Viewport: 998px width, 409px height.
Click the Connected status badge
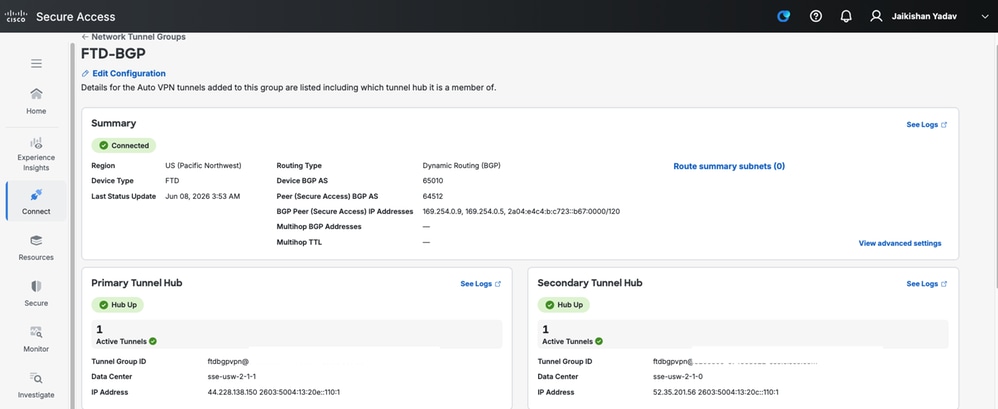coord(123,146)
